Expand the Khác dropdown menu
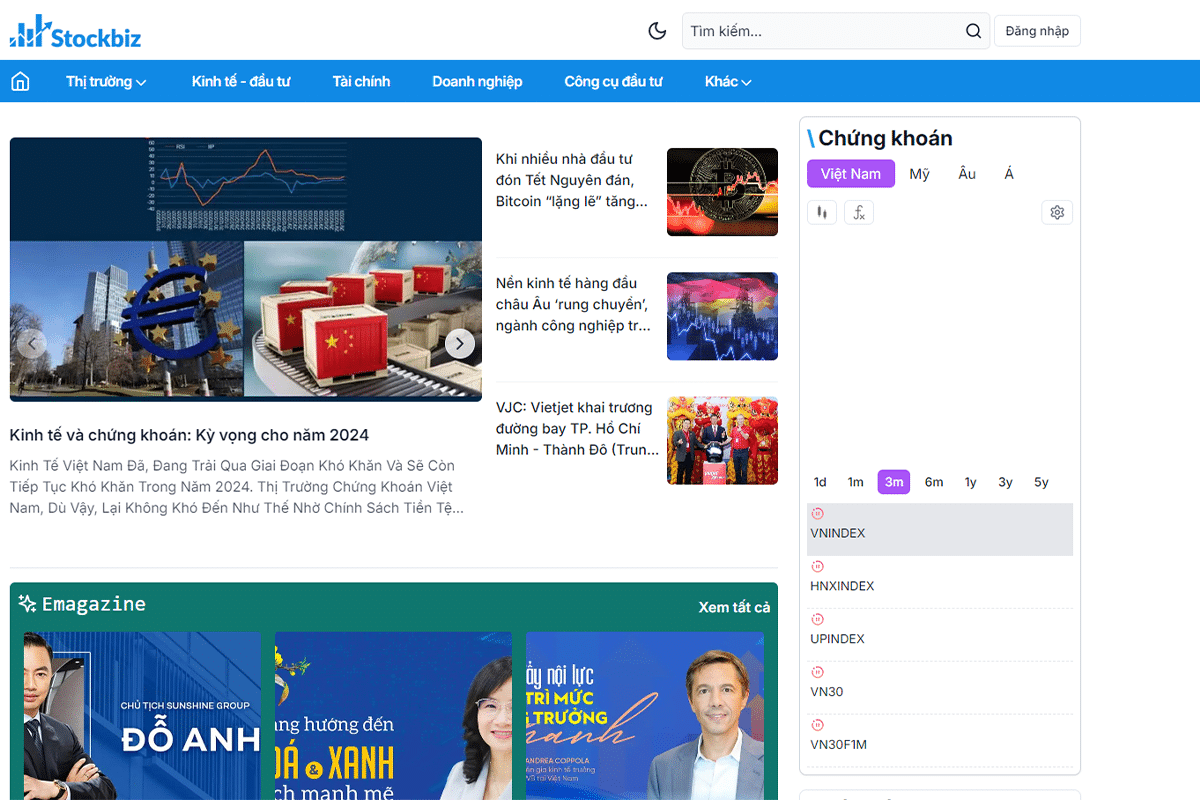Viewport: 1200px width, 800px height. (727, 82)
